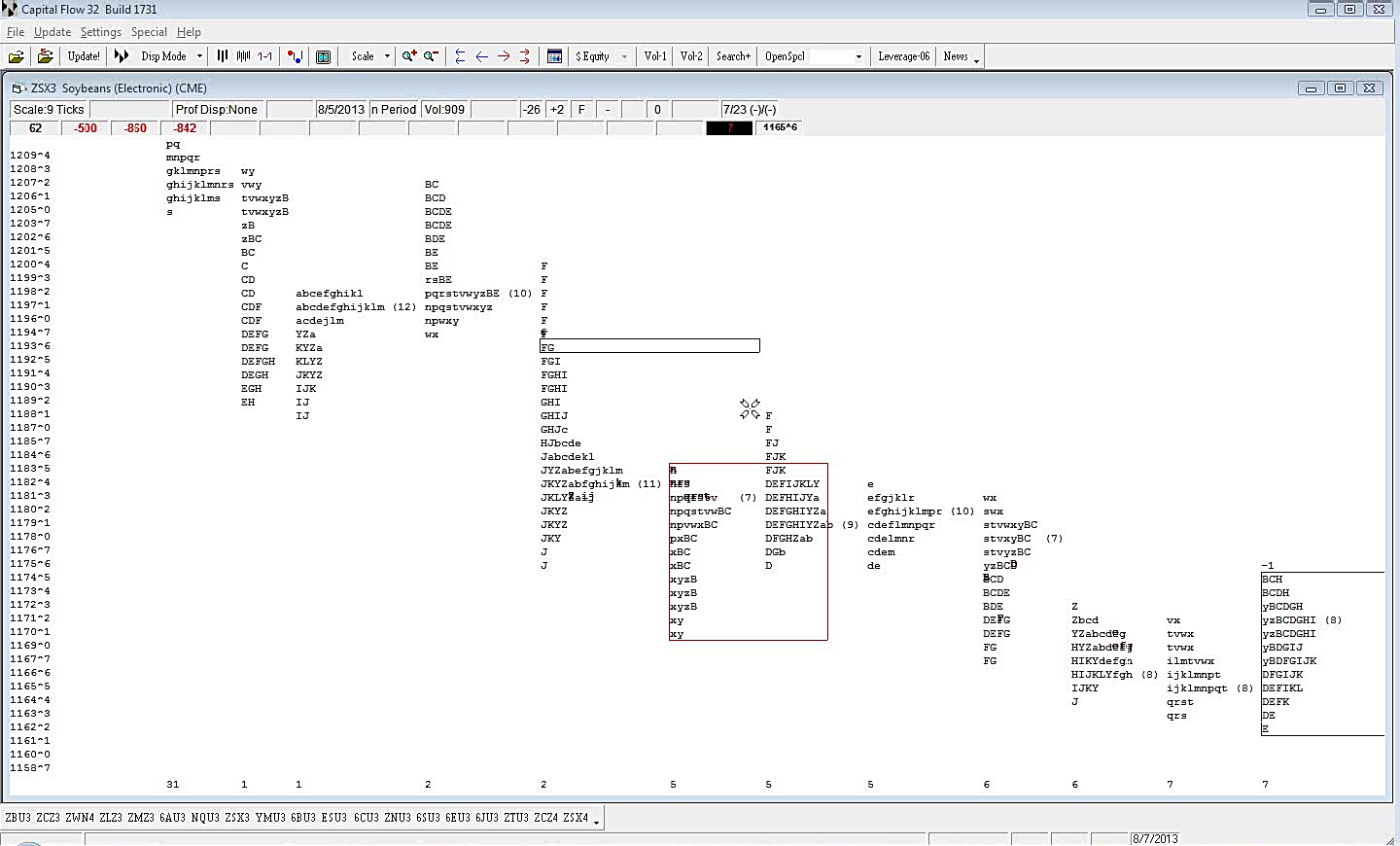Click the teal split-window icon
Viewport: 1400px width, 846px height.
324,56
